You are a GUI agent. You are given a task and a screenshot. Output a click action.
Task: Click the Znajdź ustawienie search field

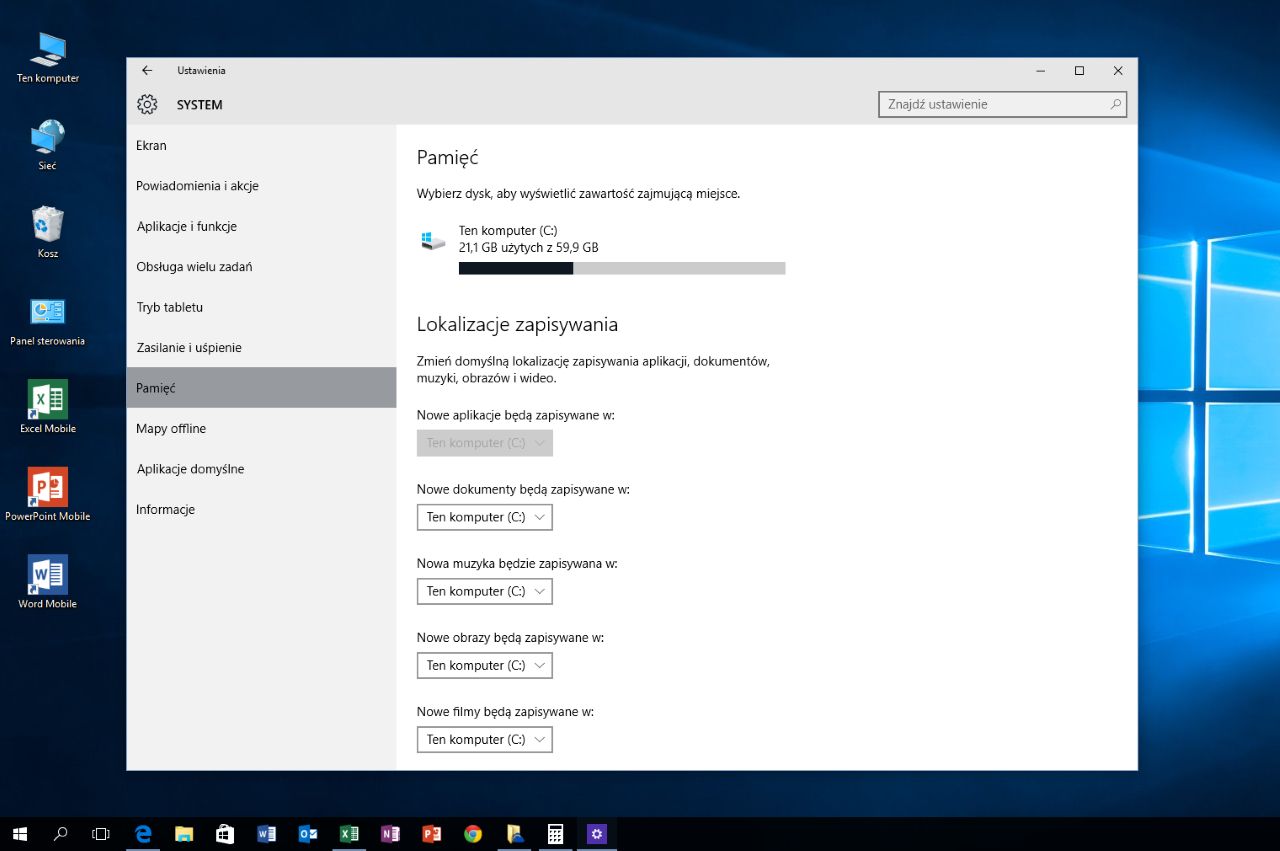point(995,104)
